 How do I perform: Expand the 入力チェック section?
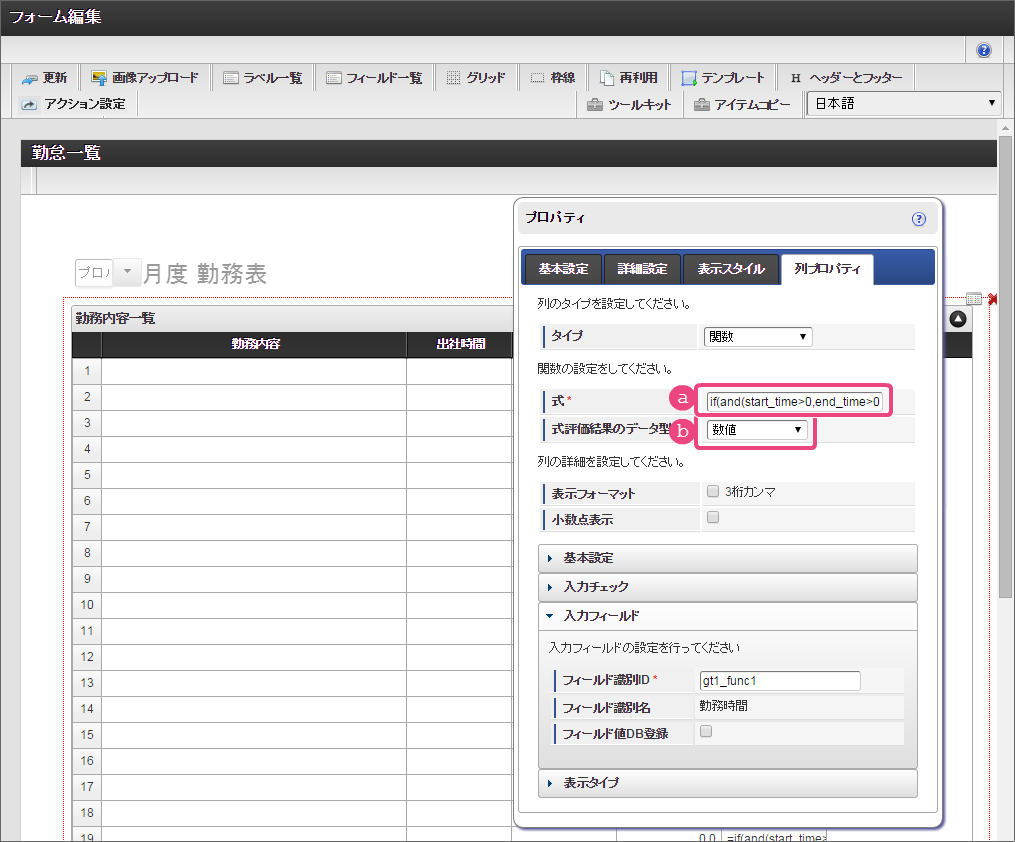[728, 587]
